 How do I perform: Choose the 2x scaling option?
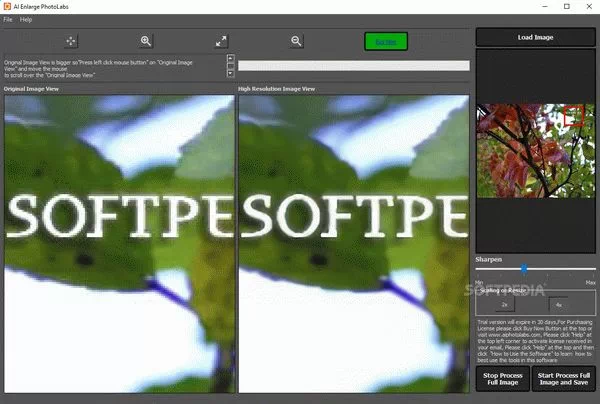click(505, 305)
